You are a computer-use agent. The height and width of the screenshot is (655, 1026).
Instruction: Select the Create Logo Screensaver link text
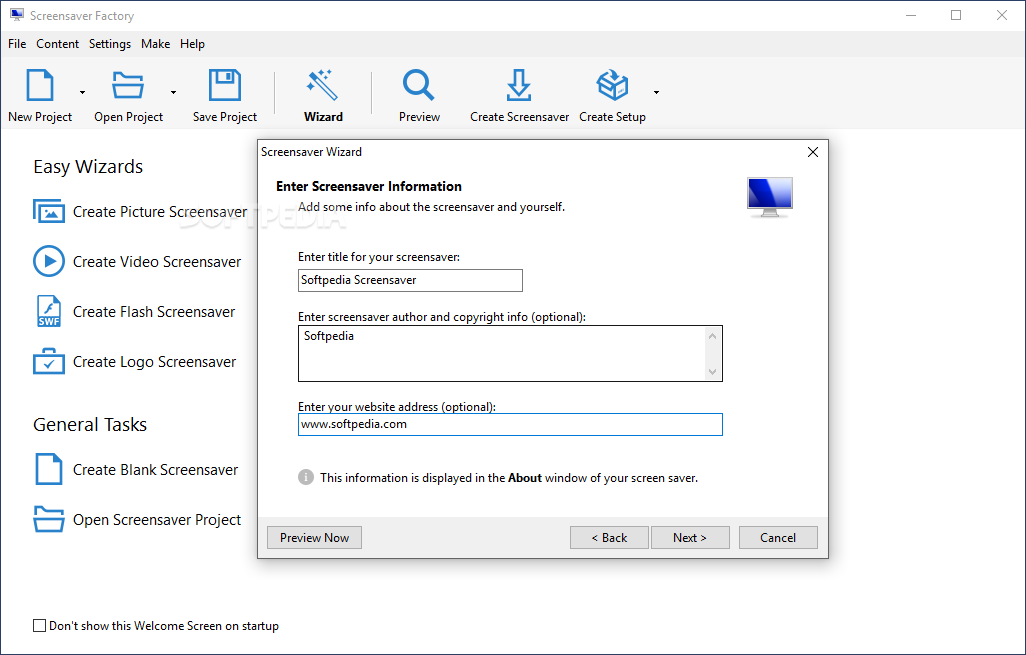coord(154,362)
